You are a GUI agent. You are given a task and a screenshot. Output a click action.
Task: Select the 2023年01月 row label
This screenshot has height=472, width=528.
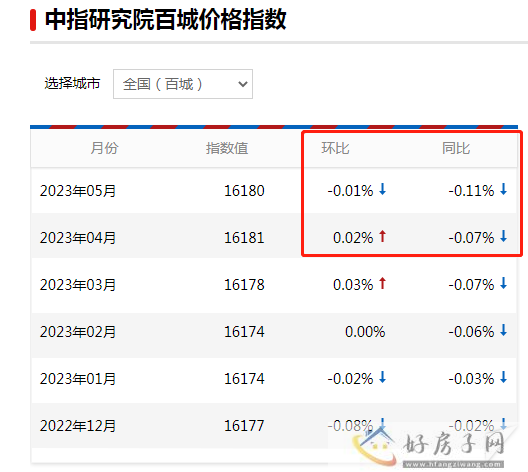coord(78,379)
